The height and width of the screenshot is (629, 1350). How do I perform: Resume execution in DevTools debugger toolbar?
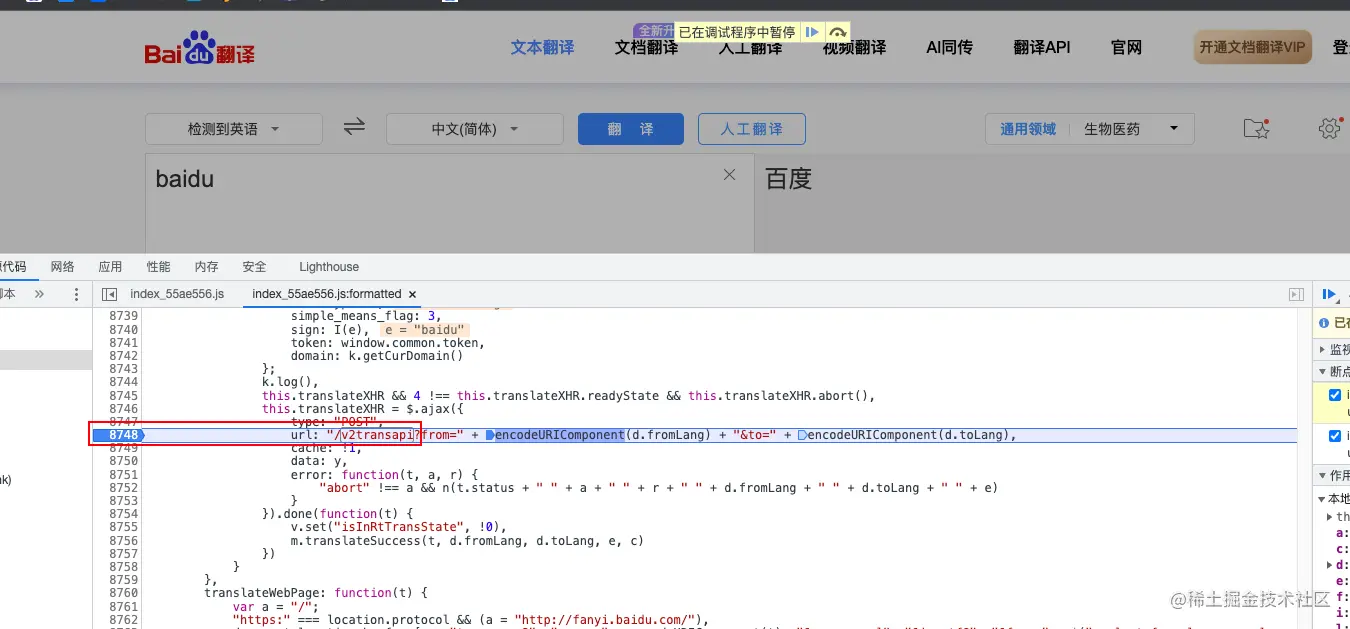tap(1329, 294)
